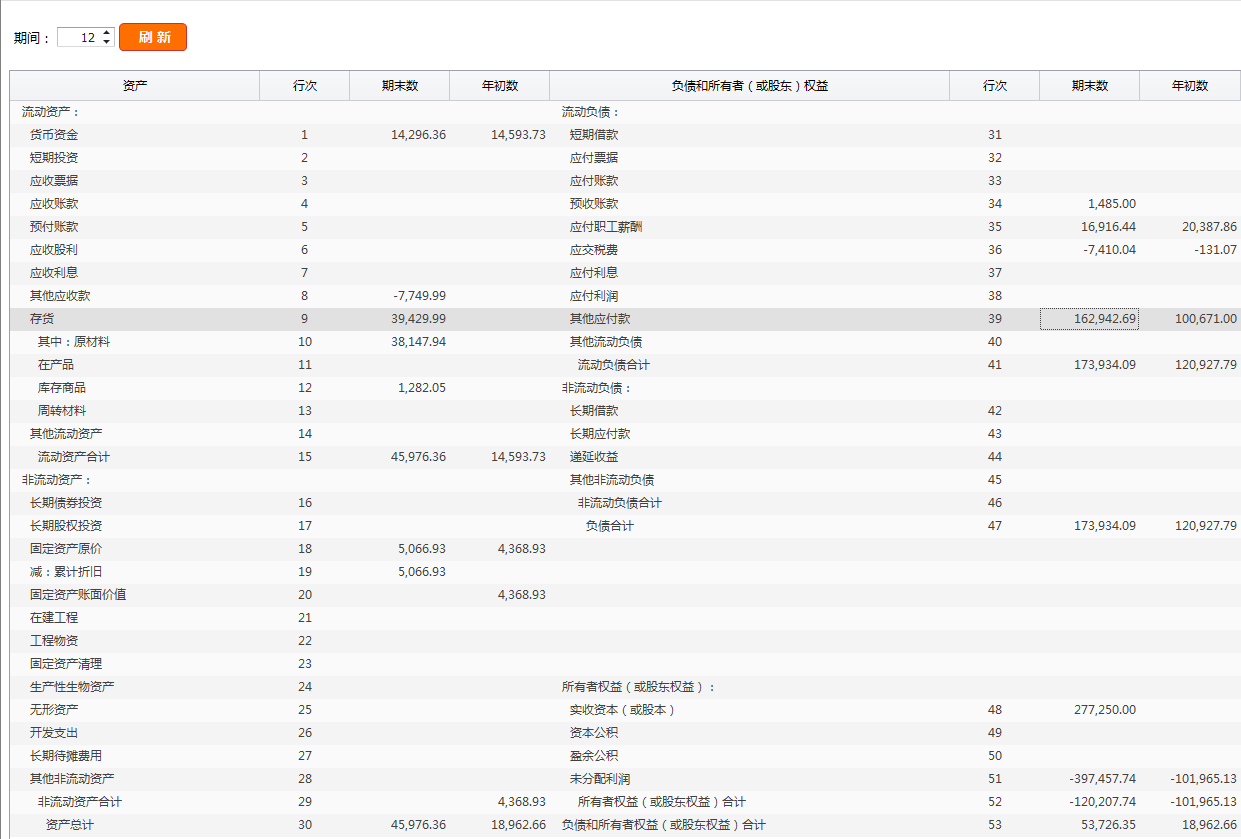Image resolution: width=1241 pixels, height=839 pixels.
Task: Click the 负债和所有者（或股东）权益 column header
Action: tap(749, 86)
